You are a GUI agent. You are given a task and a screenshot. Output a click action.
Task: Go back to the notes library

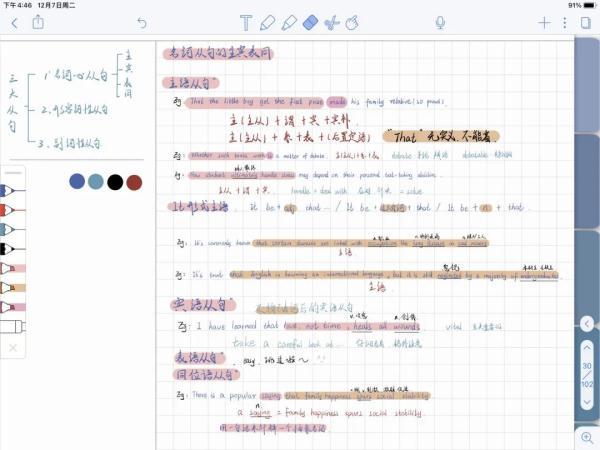tap(15, 23)
